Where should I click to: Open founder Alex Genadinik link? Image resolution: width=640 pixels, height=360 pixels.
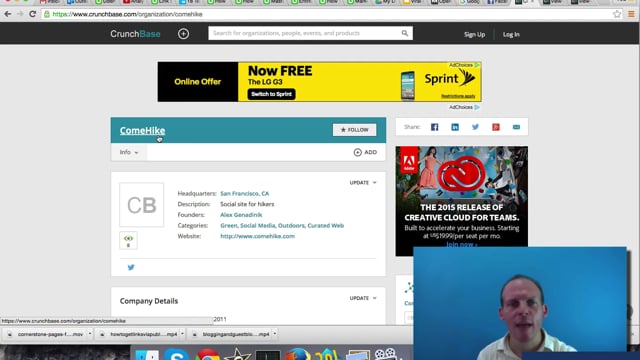241,215
